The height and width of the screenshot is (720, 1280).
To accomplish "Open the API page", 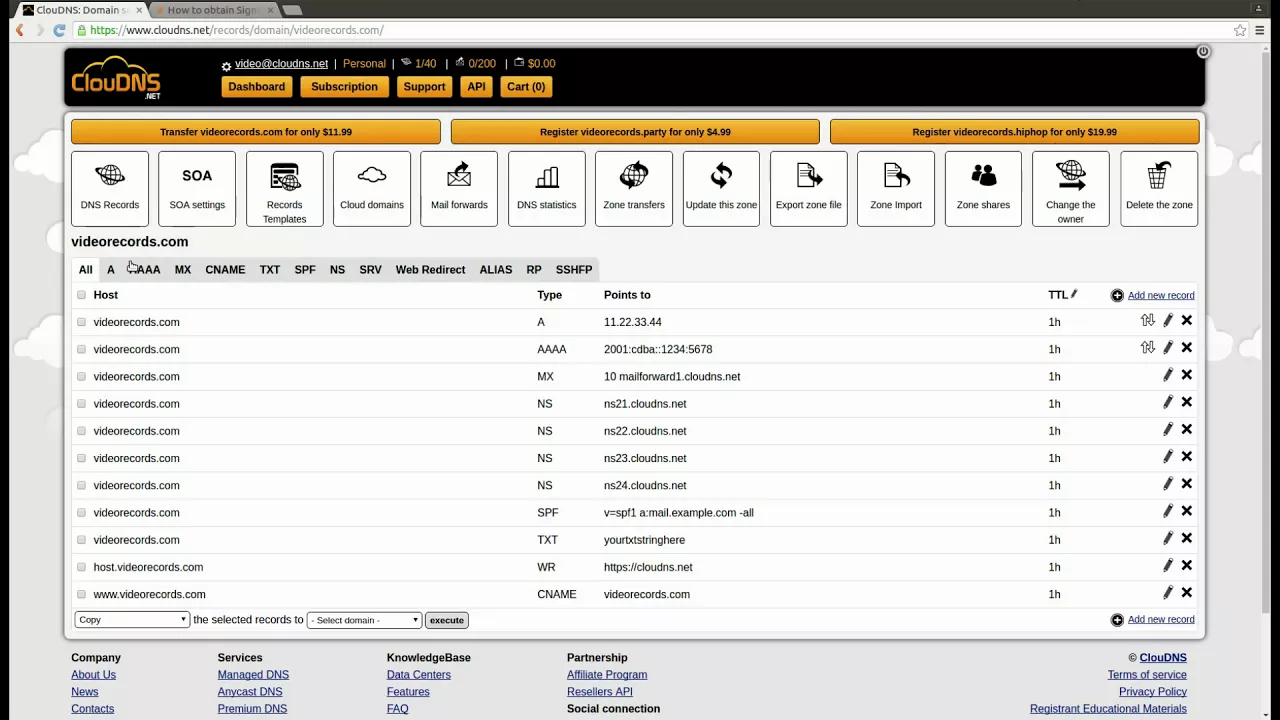I will [476, 86].
